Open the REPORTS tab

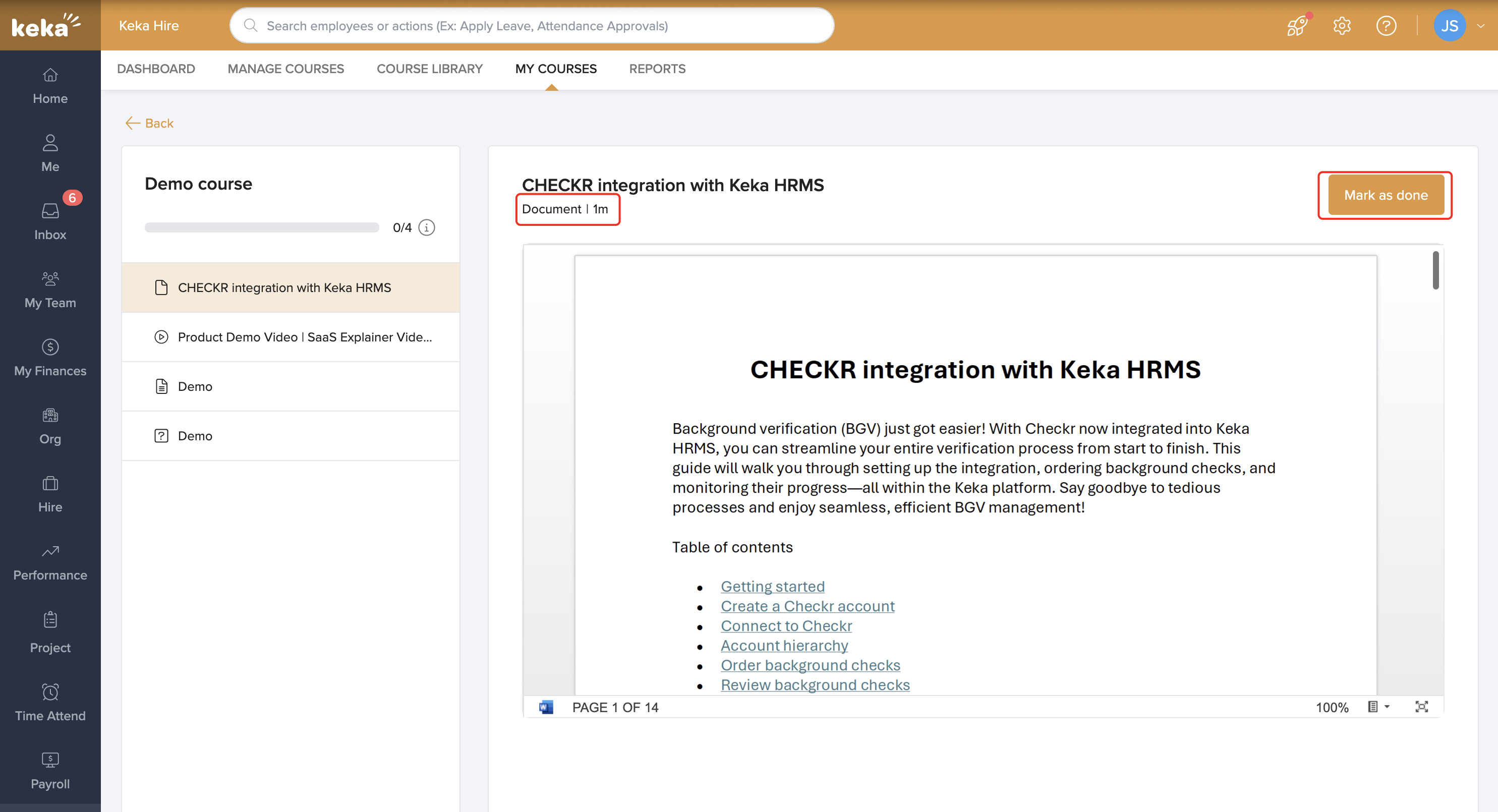pos(657,69)
